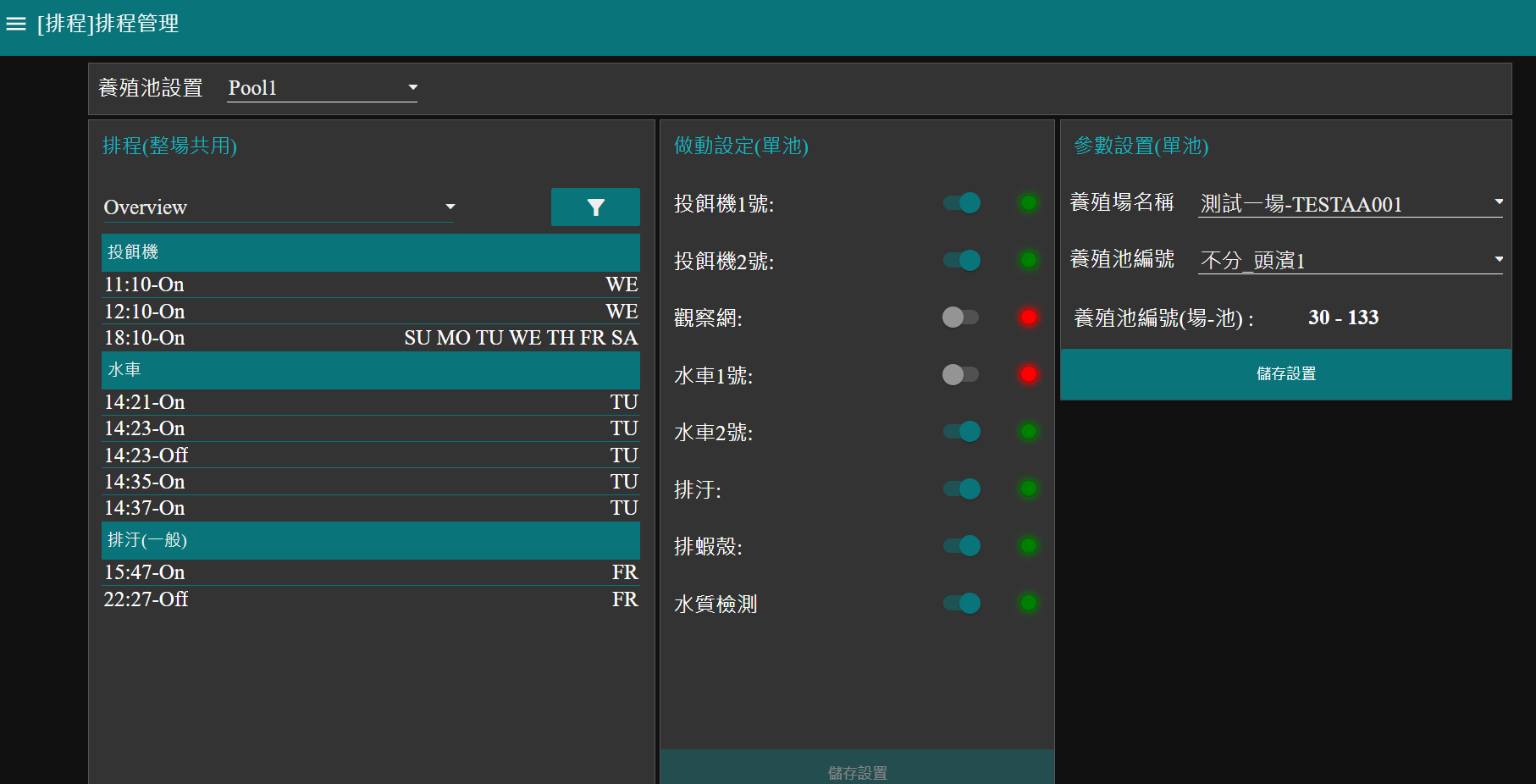Viewport: 1536px width, 784px height.
Task: Turn on the 水車1號 switch
Action: pos(960,374)
